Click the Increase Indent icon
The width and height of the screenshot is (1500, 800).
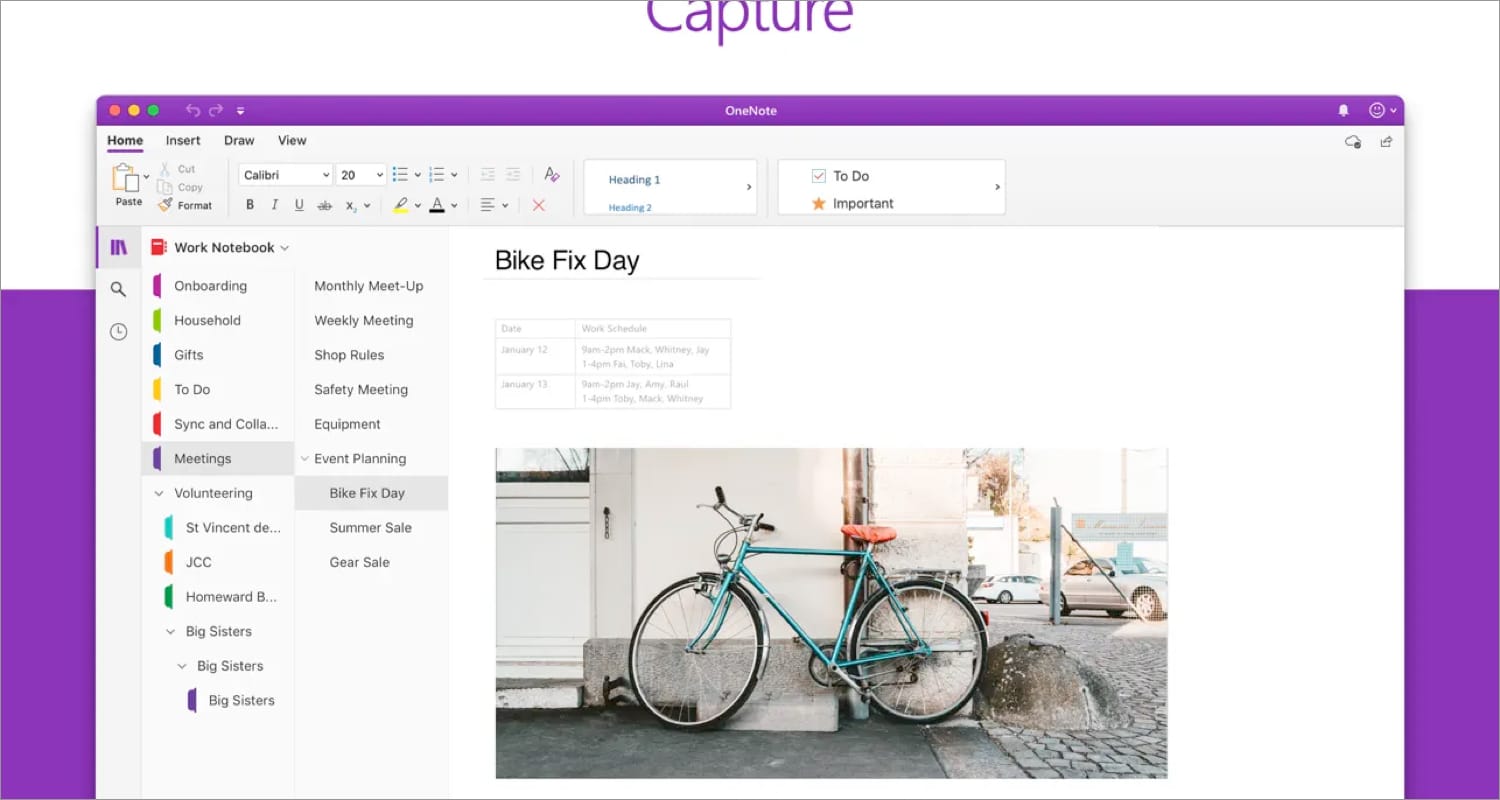tap(513, 175)
